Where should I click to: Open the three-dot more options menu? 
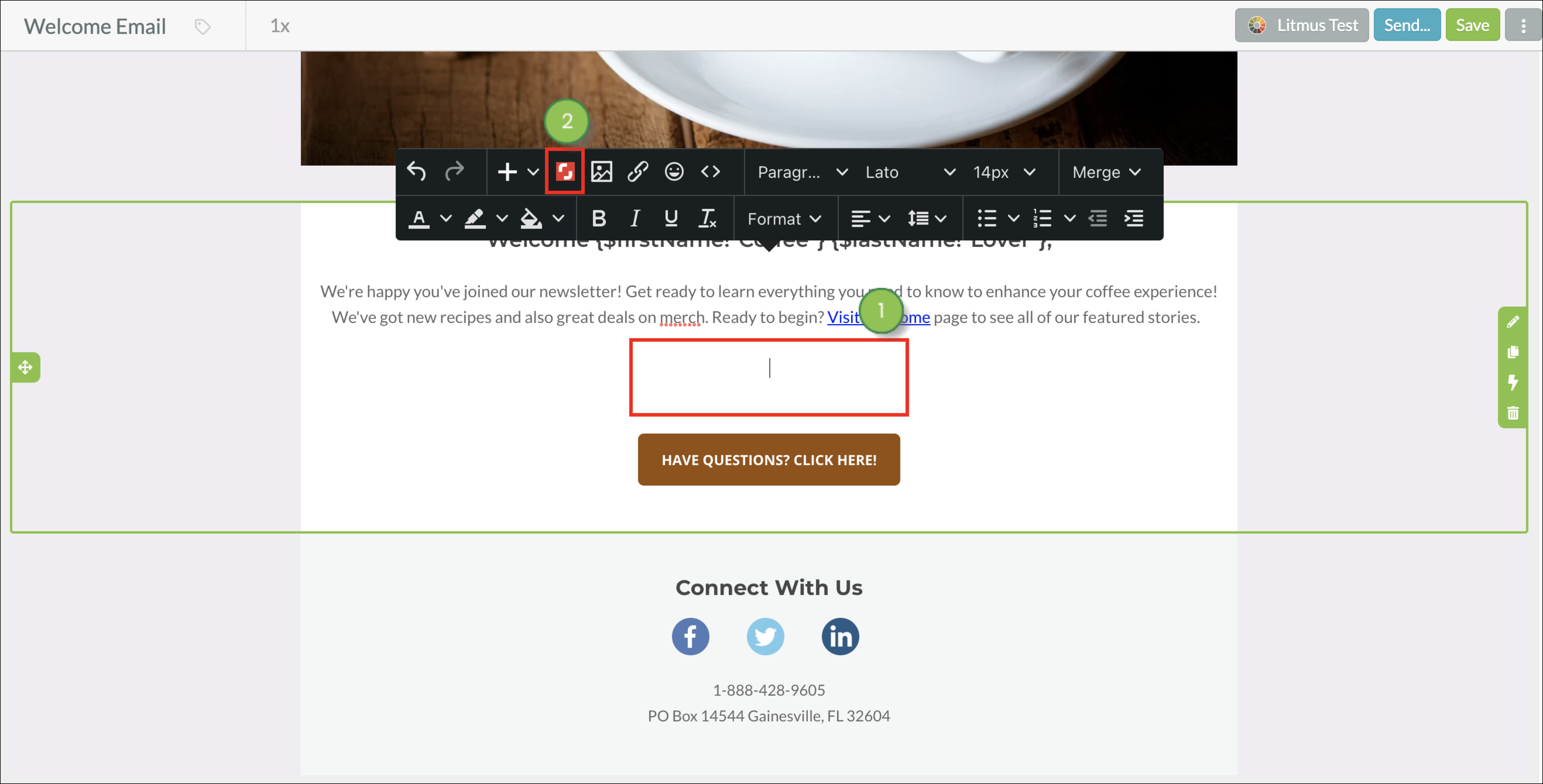(x=1523, y=26)
